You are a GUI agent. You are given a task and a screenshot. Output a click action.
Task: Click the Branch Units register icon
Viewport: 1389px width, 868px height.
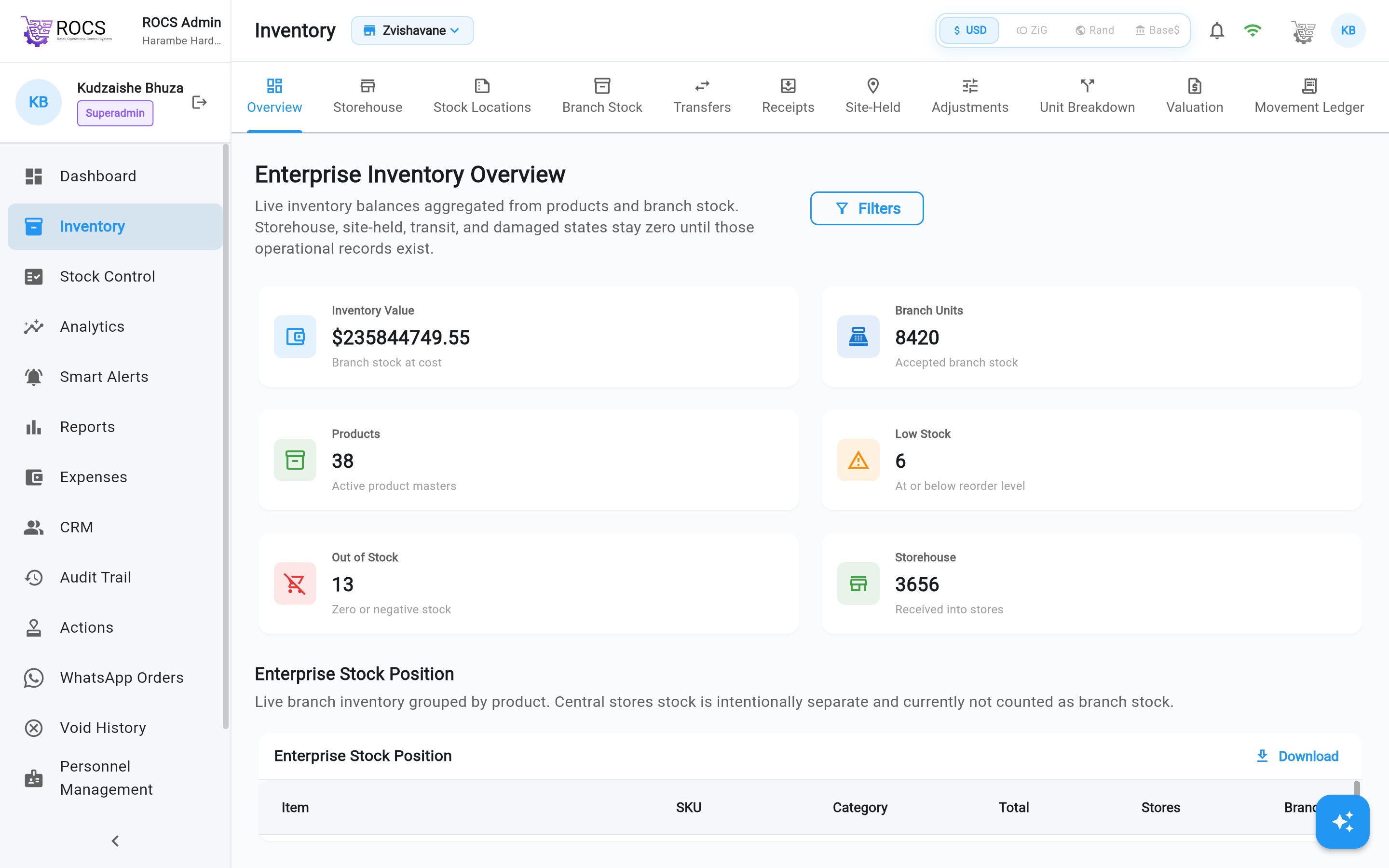[858, 337]
